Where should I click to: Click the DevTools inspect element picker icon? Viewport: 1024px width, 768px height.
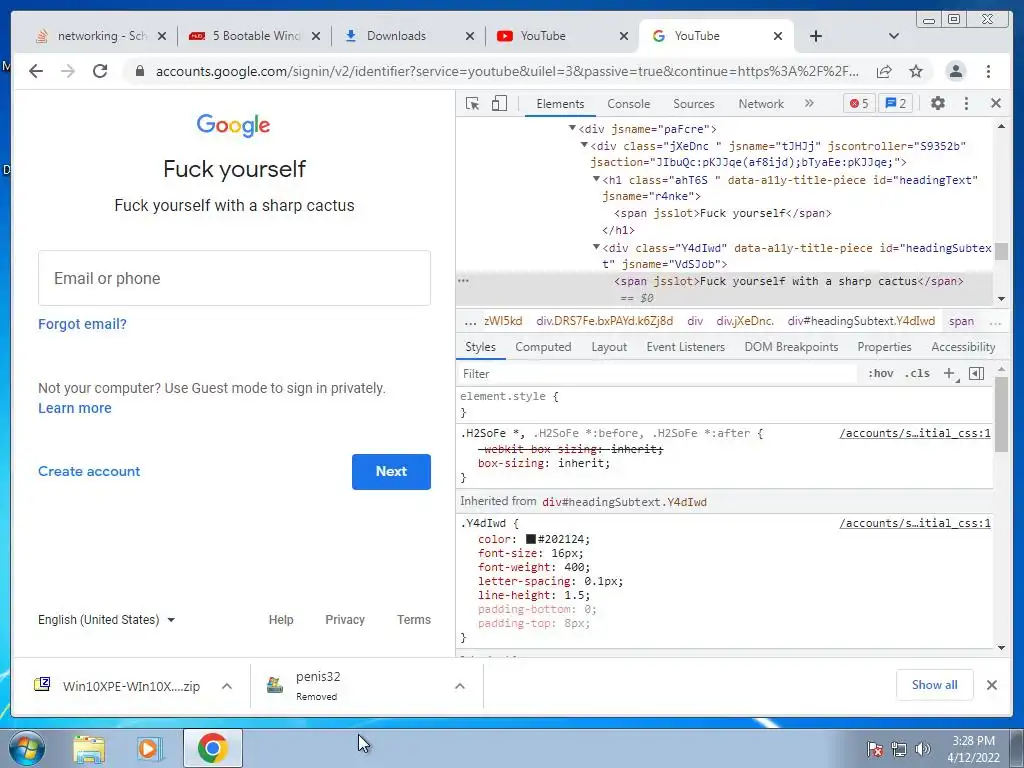[472, 104]
